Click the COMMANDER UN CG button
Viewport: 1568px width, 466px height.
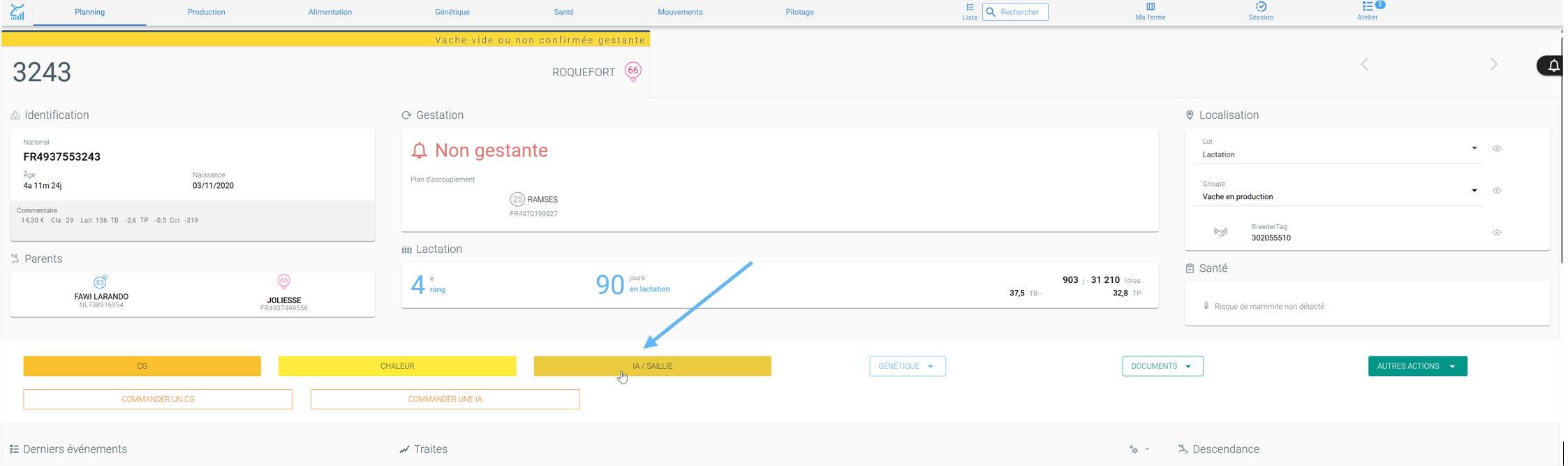coord(158,399)
